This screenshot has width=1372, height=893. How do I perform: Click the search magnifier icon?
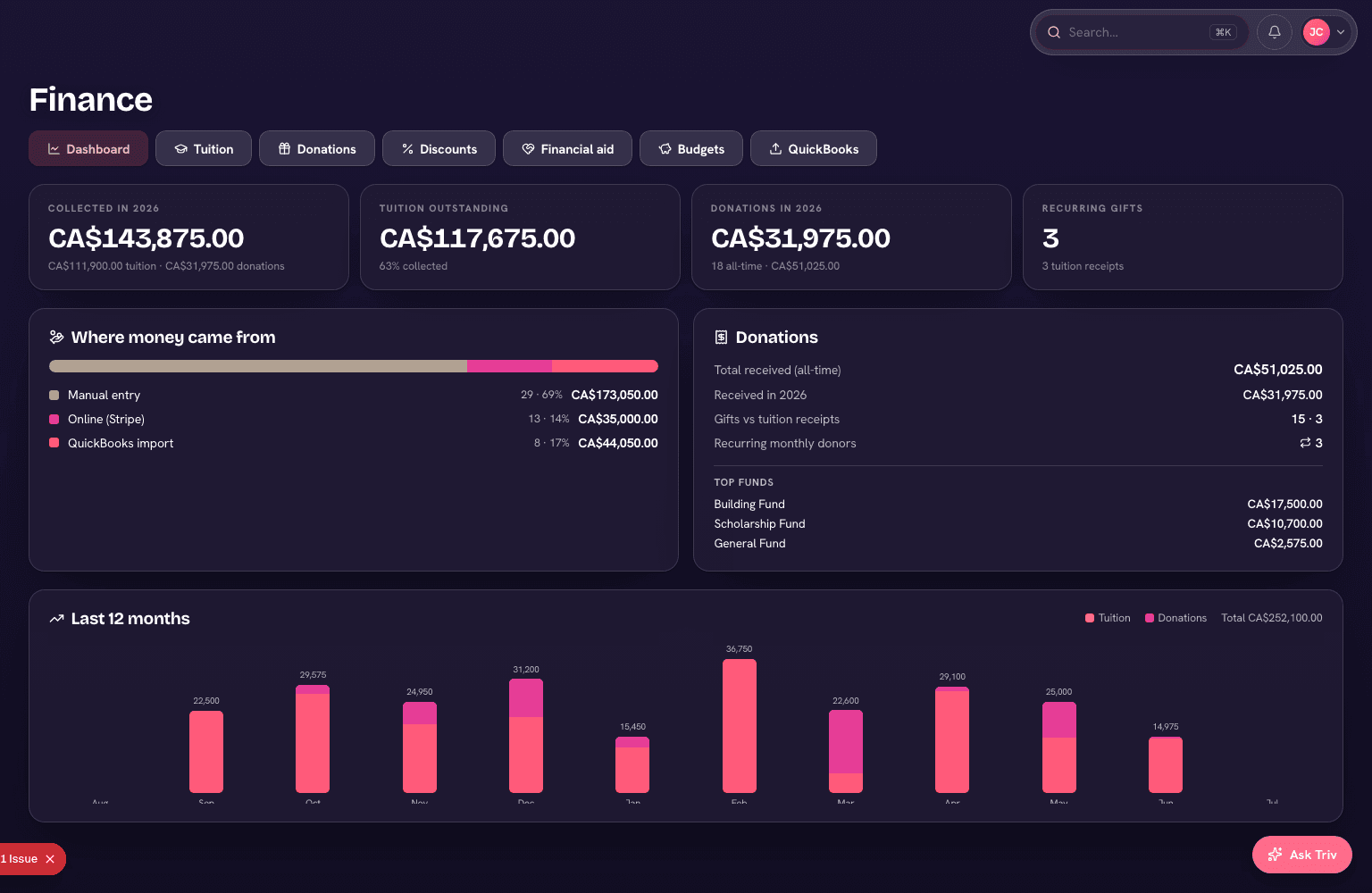pos(1054,32)
